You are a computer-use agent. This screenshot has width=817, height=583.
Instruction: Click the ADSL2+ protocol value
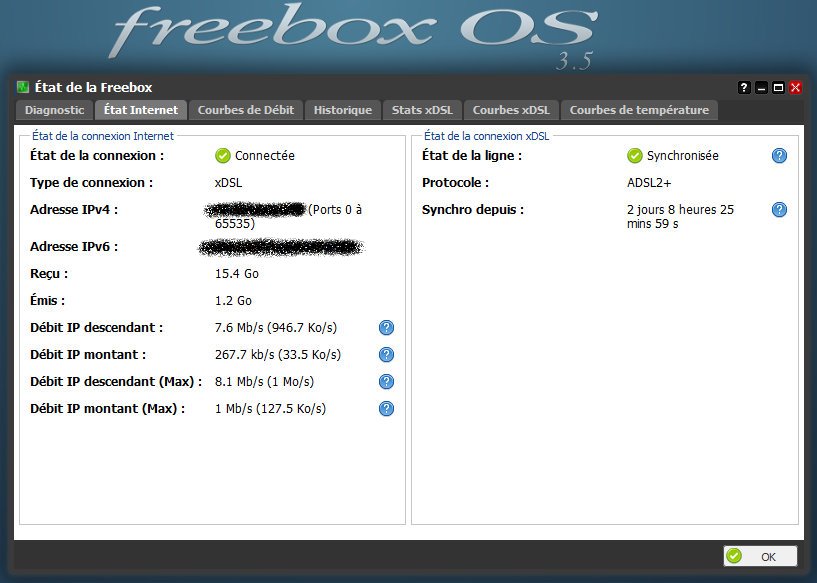[649, 183]
